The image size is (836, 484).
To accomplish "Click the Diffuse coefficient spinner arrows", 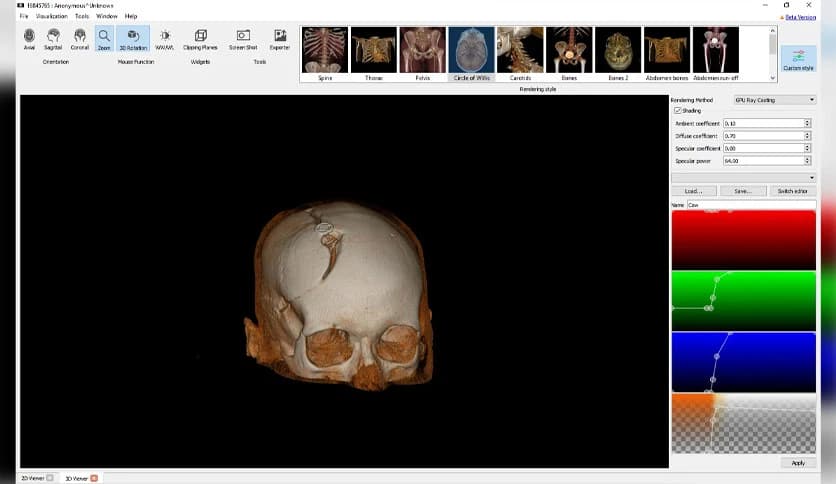I will click(807, 136).
